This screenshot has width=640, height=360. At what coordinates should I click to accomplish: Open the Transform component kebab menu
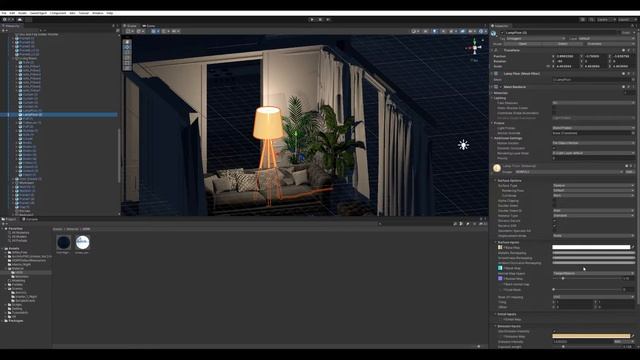[x=633, y=50]
